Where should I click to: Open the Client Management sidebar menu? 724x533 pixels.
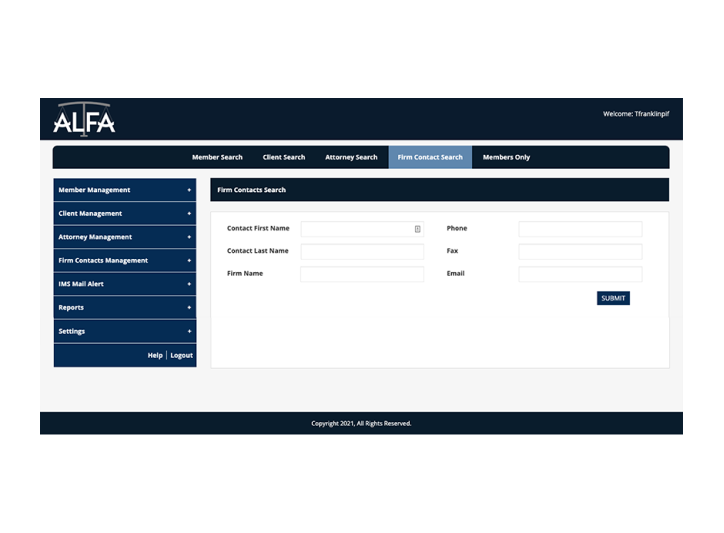click(x=125, y=213)
